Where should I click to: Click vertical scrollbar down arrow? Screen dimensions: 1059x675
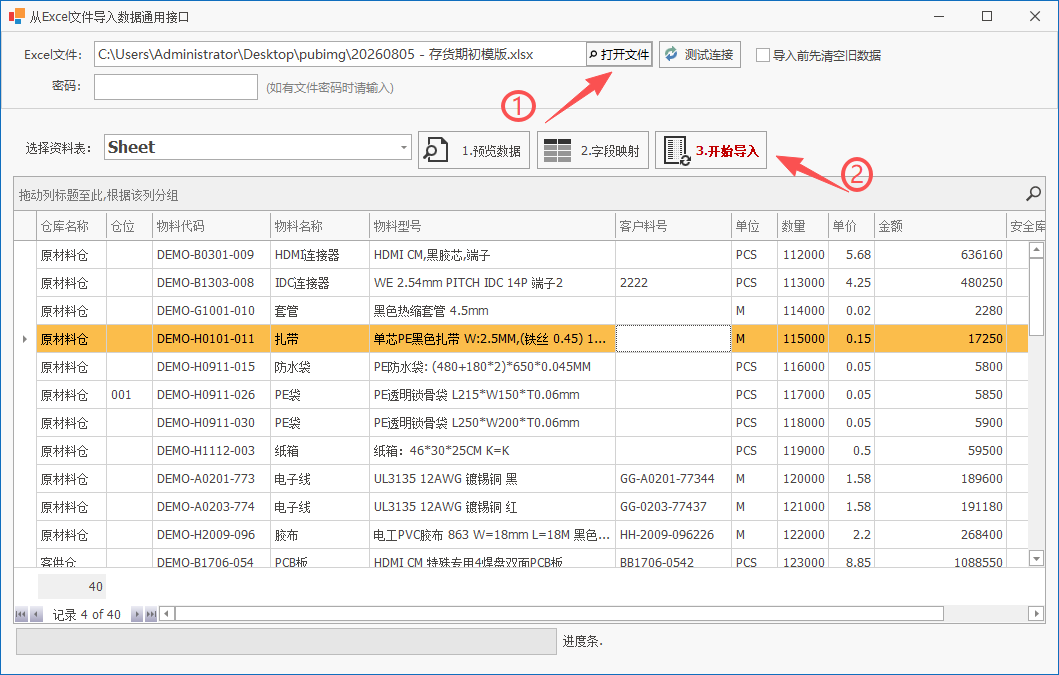[1036, 558]
